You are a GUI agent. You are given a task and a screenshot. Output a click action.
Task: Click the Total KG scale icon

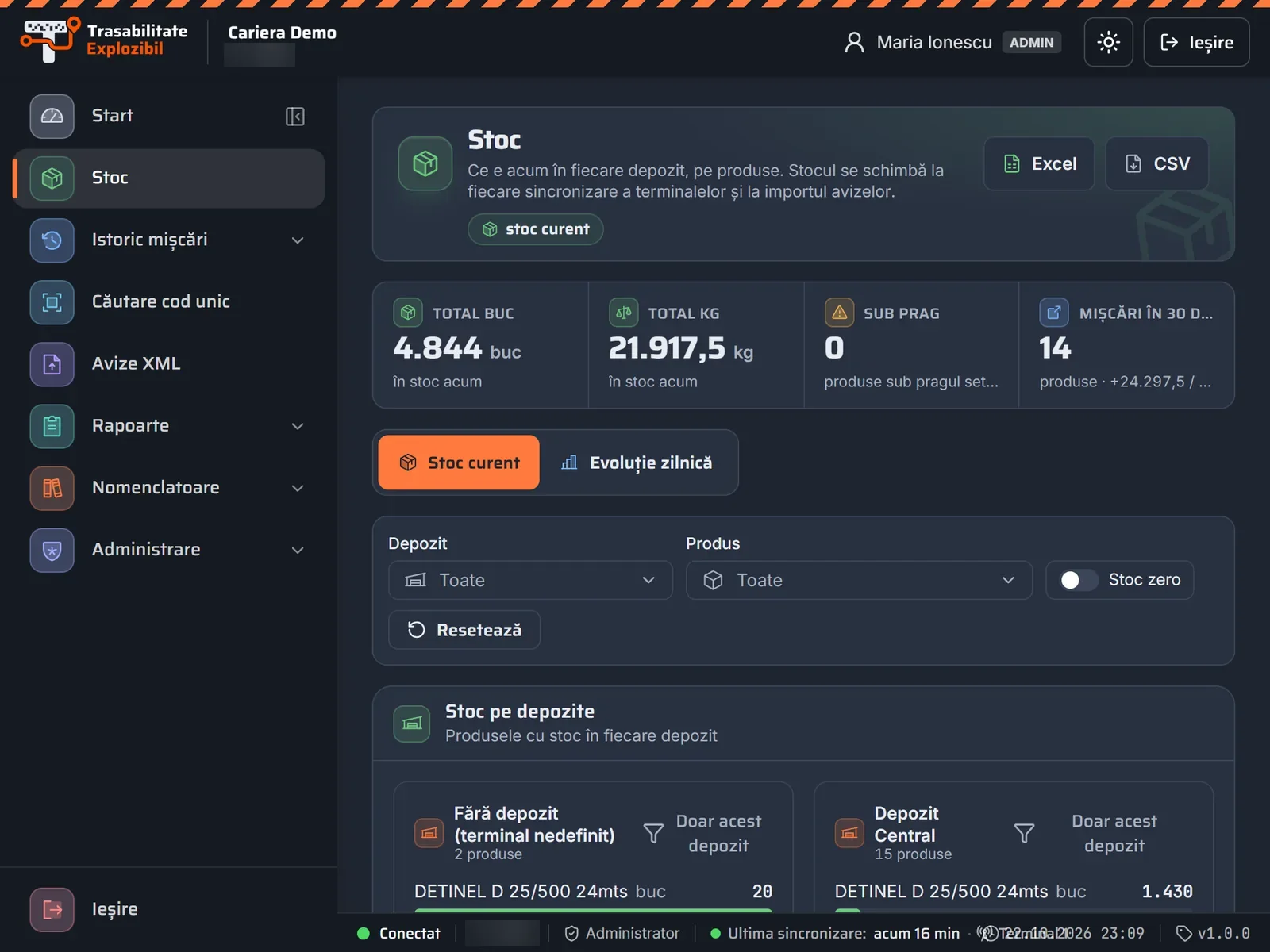624,313
